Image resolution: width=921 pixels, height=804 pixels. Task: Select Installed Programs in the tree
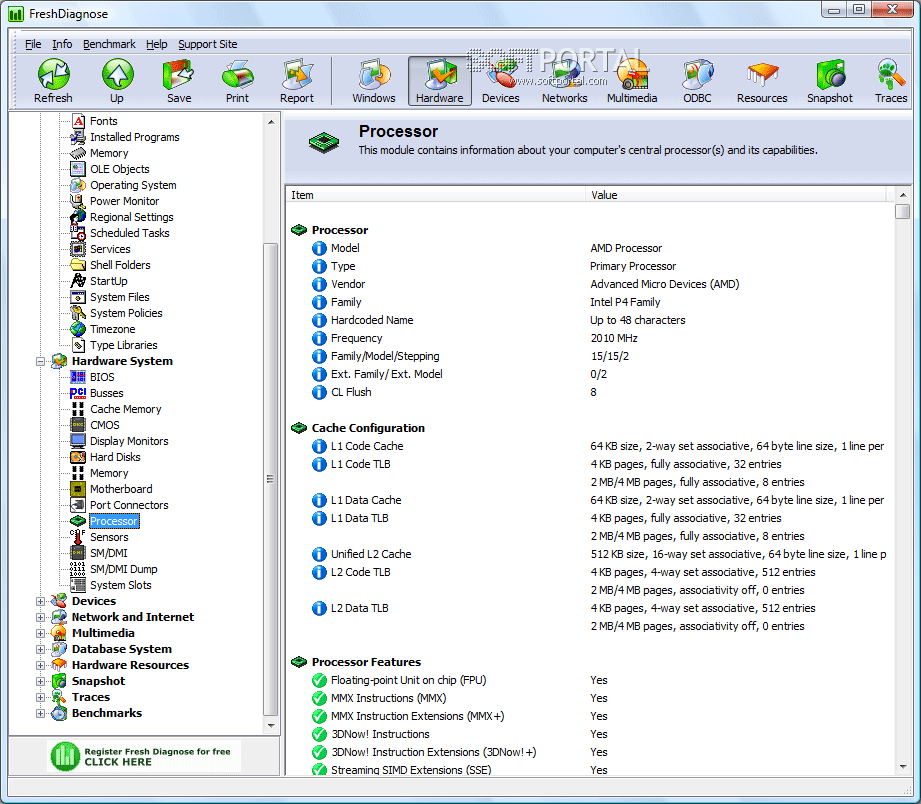coord(135,137)
